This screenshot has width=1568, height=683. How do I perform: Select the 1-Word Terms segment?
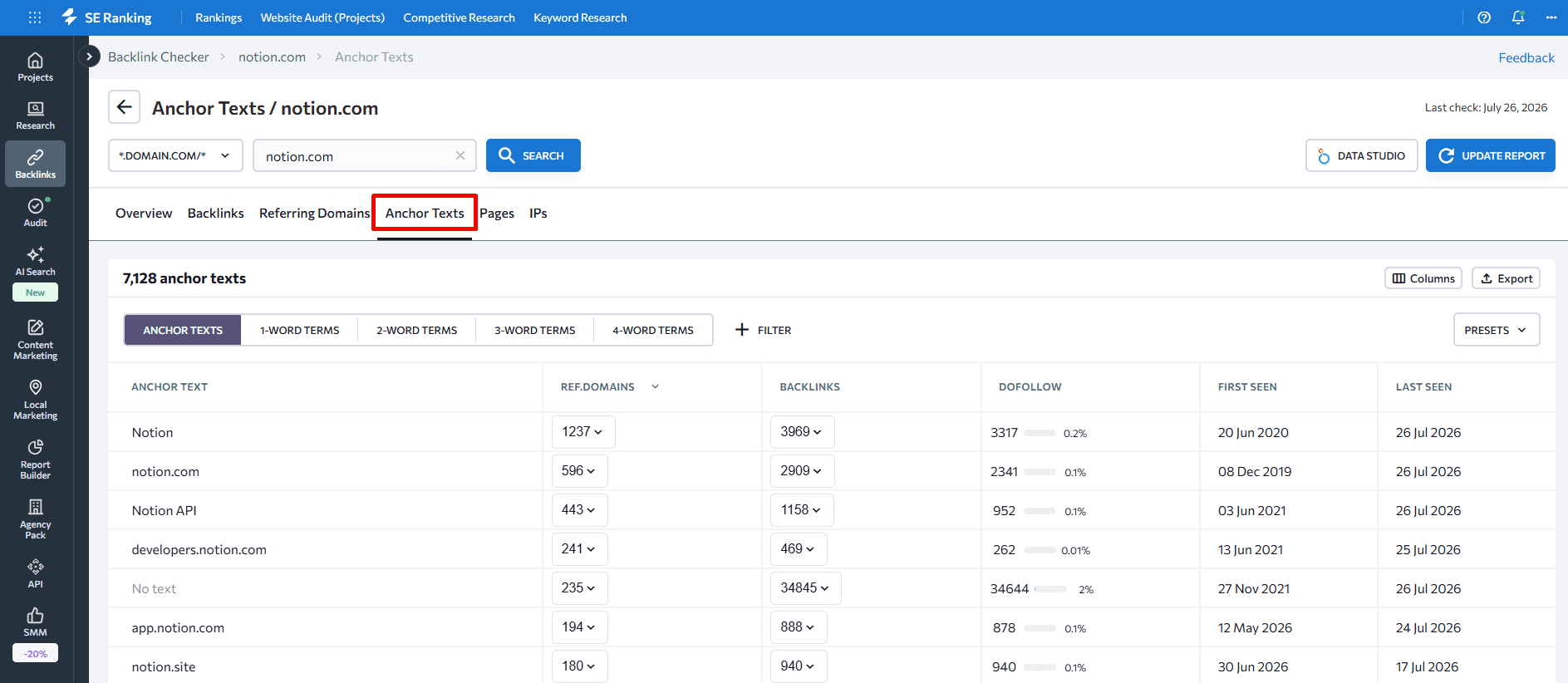[300, 330]
